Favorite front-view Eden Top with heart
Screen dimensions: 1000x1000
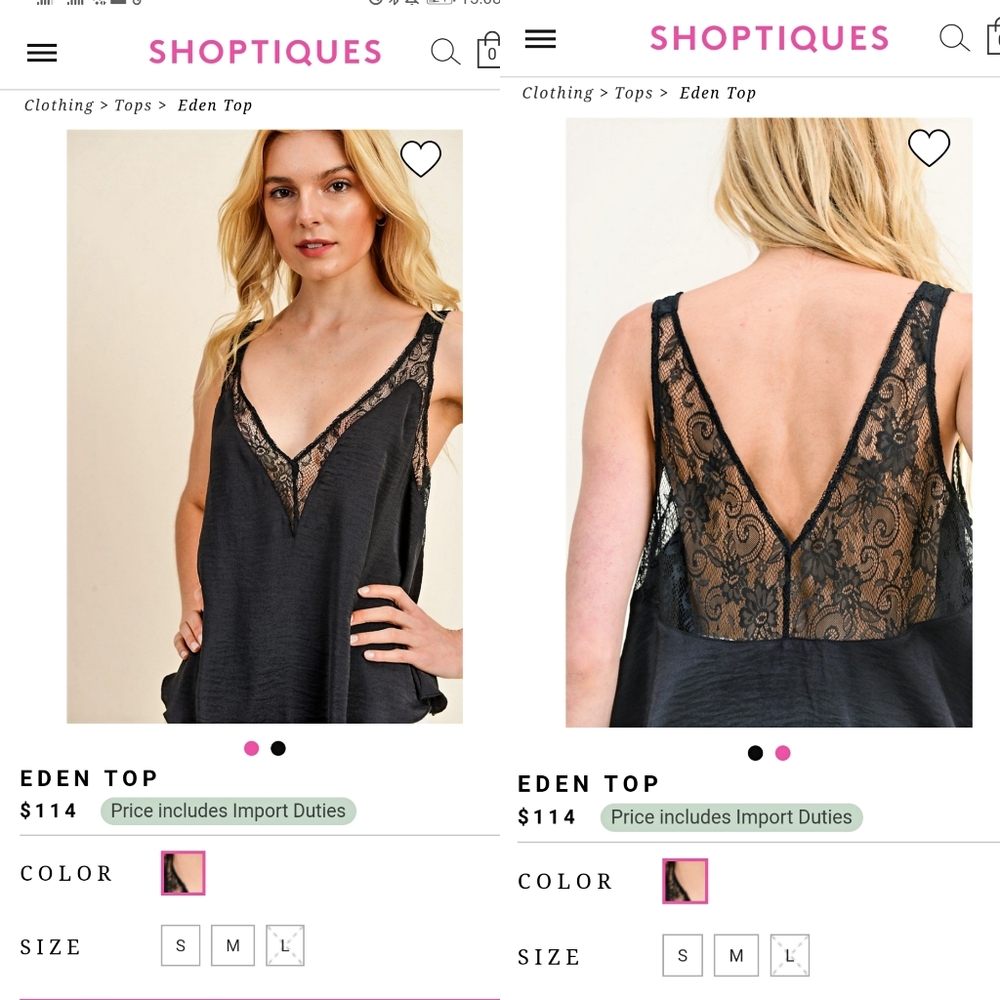coord(420,158)
